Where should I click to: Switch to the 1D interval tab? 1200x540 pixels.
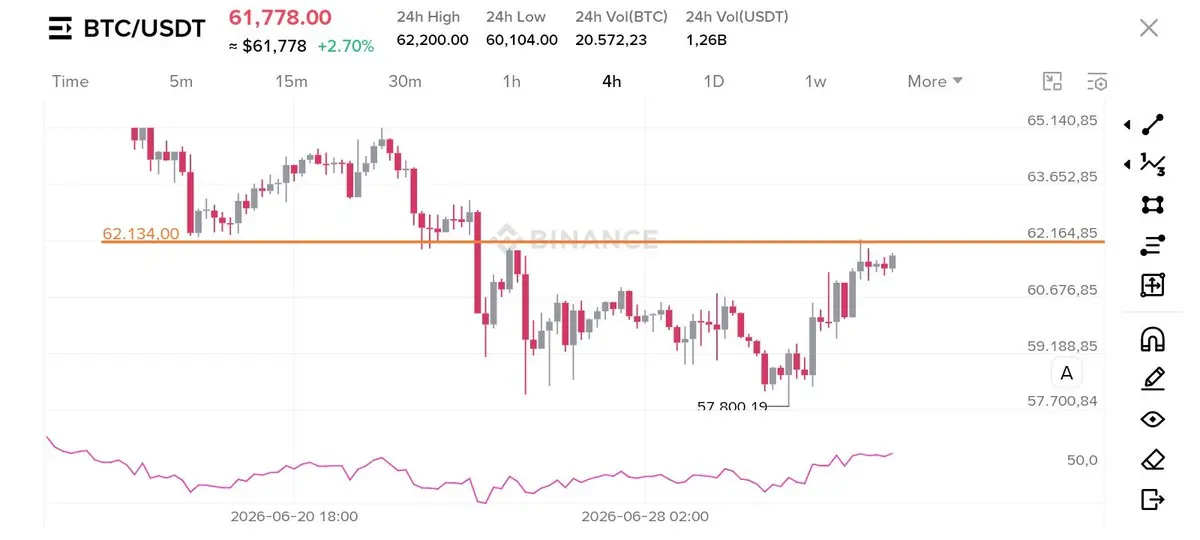click(713, 81)
